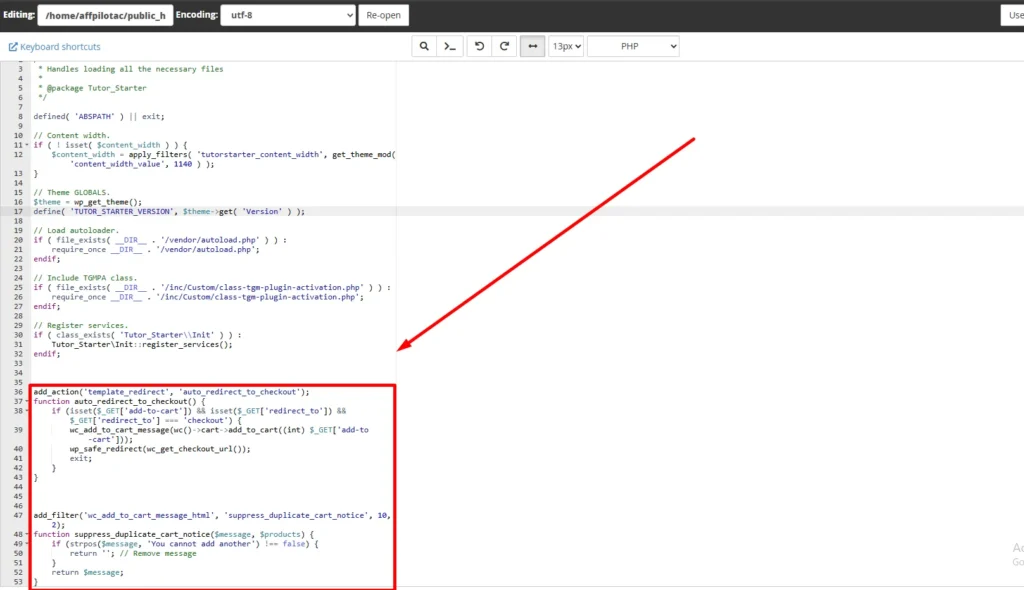Image resolution: width=1024 pixels, height=590 pixels.
Task: Click the text "* @package Tutor_Starter"
Action: [x=92, y=88]
